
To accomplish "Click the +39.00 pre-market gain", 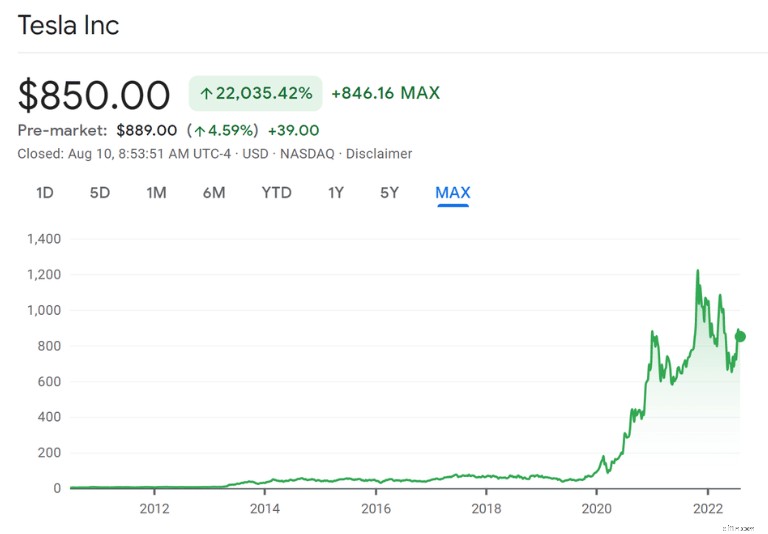I will tap(293, 130).
